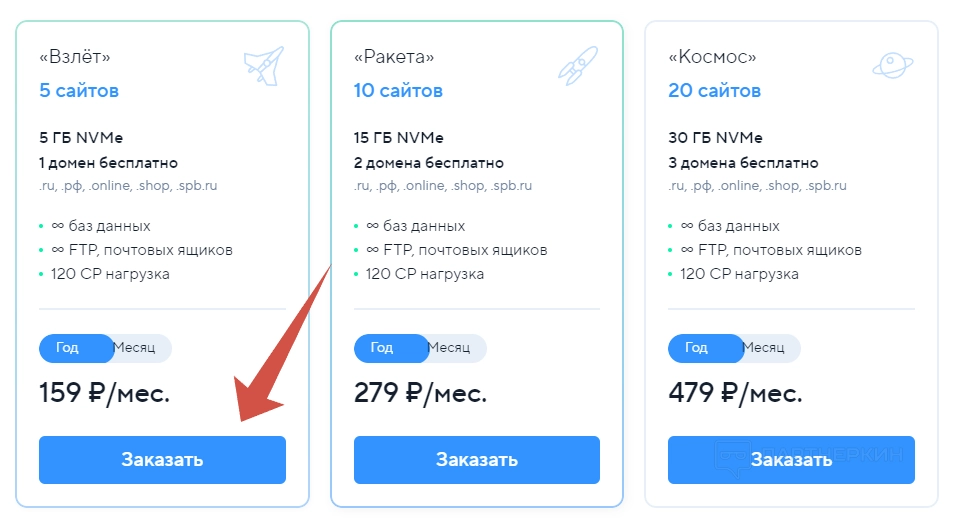Click the «Космос» plan title
The image size is (954, 531).
[x=712, y=57]
